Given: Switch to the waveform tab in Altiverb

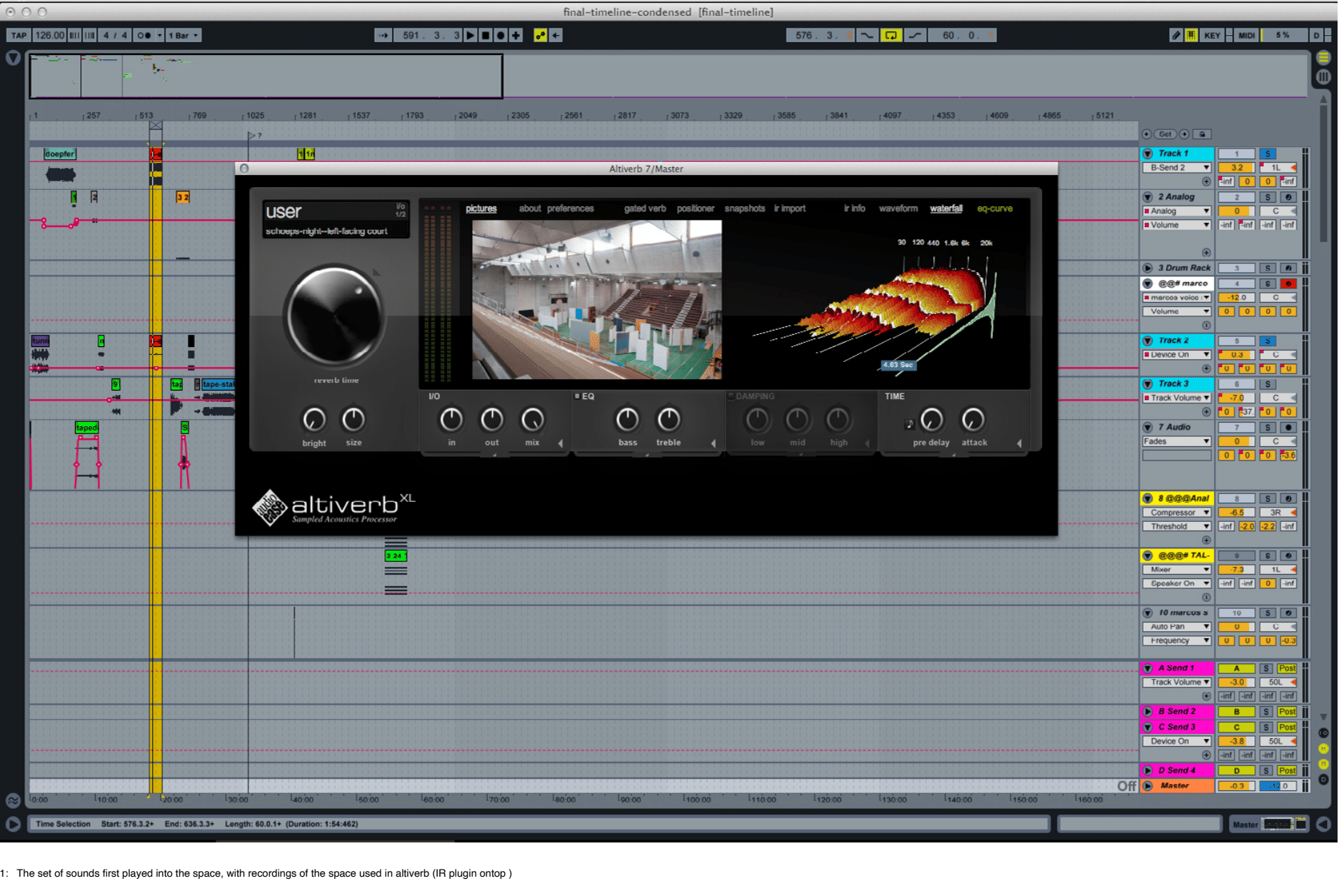Looking at the screenshot, I should coord(898,208).
